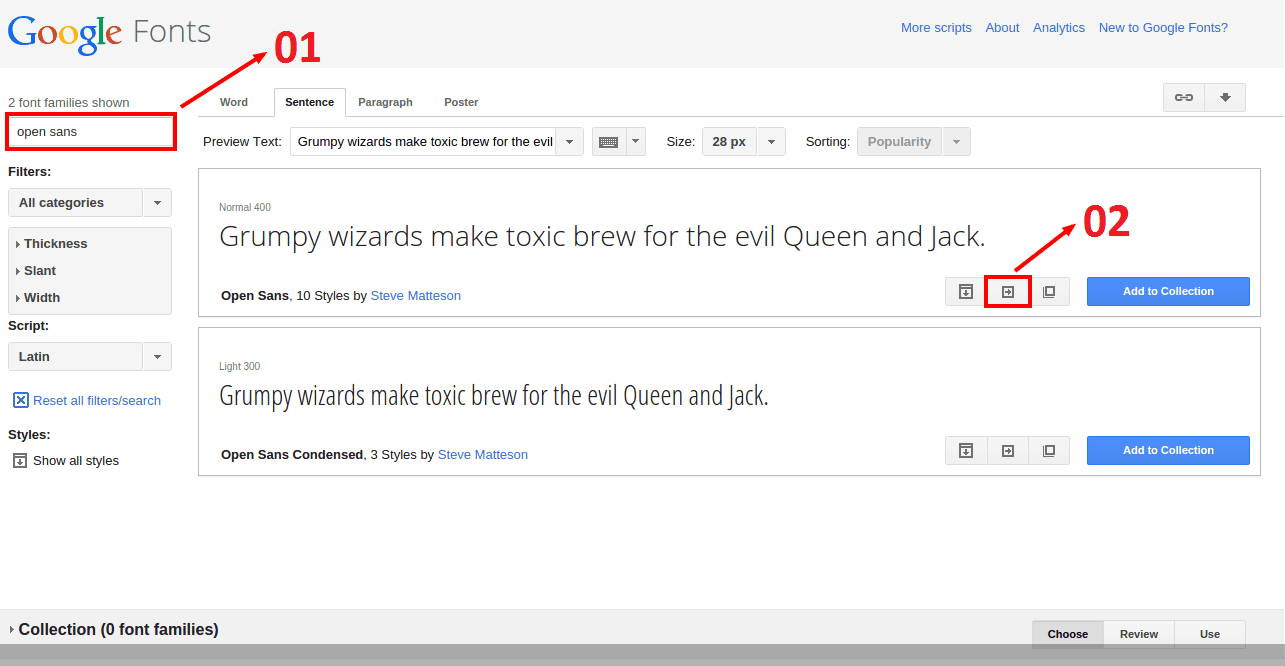Open the Preview Text dropdown arrow
Image resolution: width=1285 pixels, height=666 pixels.
pos(569,142)
